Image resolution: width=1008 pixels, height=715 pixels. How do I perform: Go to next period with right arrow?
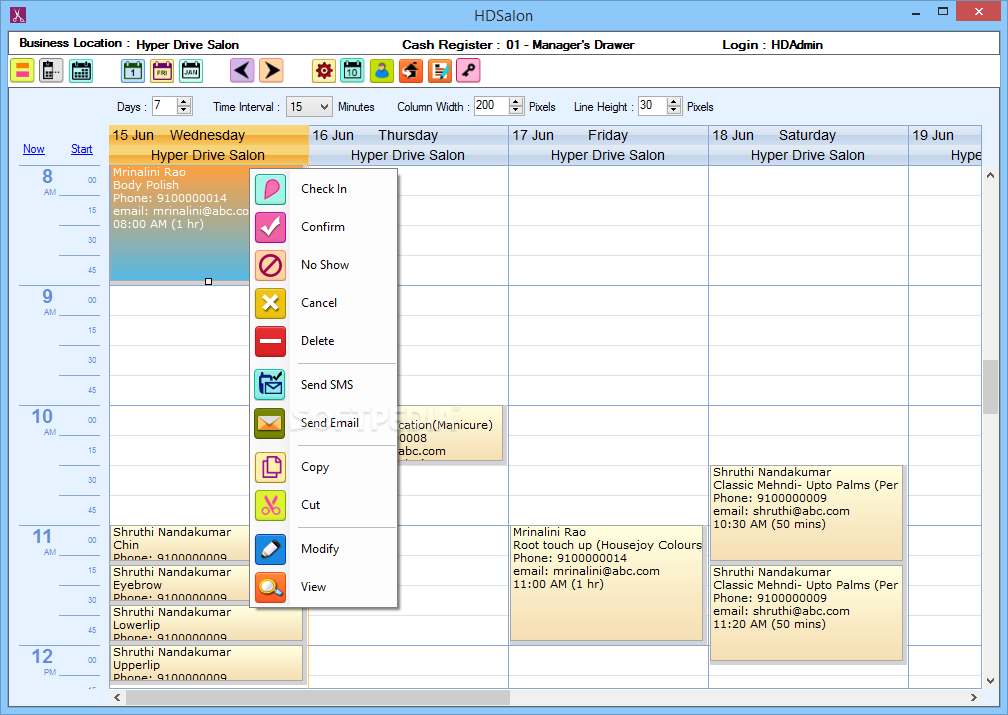pyautogui.click(x=271, y=71)
